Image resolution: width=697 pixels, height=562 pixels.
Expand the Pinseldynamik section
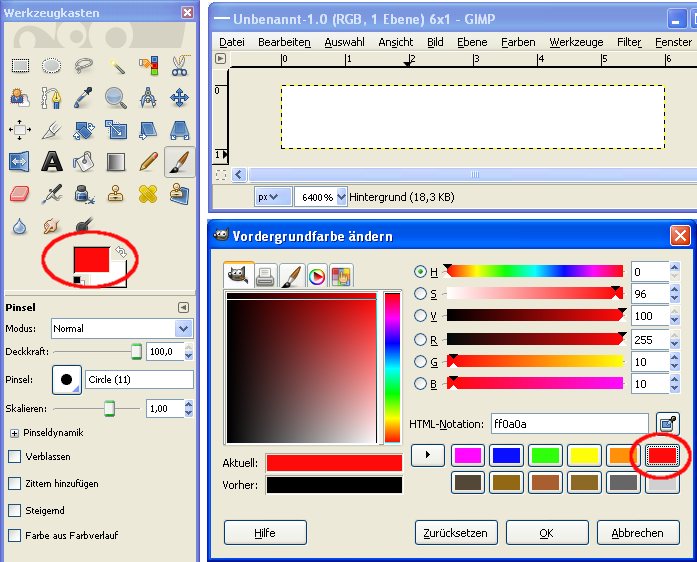[15, 433]
